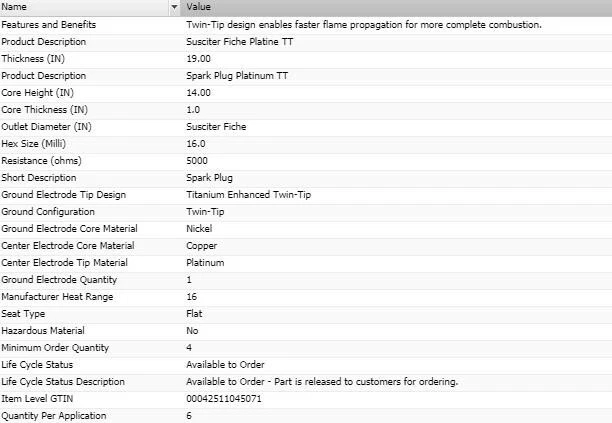
Task: Select the Thickness (IN) row name
Action: (x=33, y=59)
